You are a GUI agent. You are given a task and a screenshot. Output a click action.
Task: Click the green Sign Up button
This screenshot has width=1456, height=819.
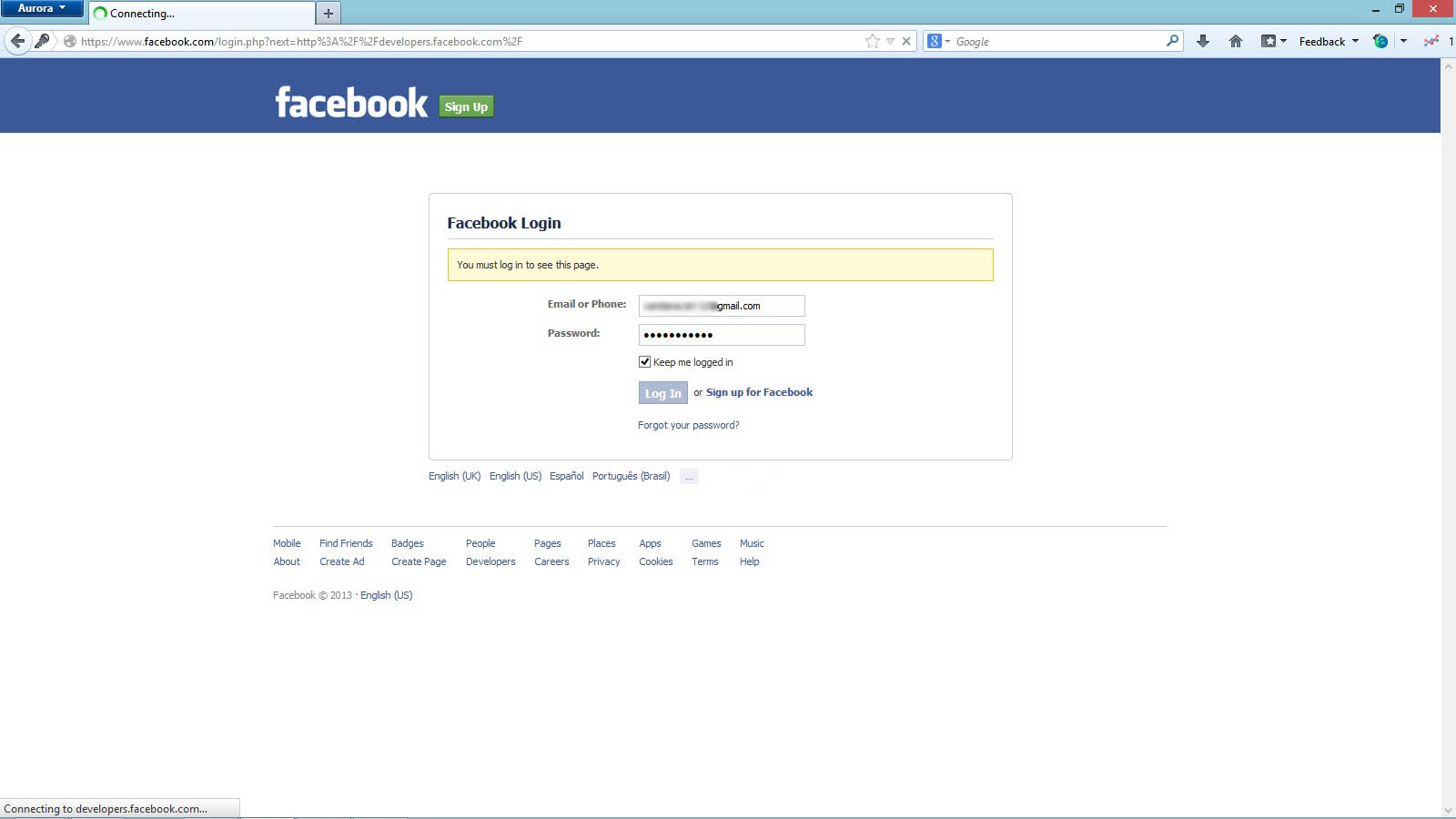click(x=466, y=106)
